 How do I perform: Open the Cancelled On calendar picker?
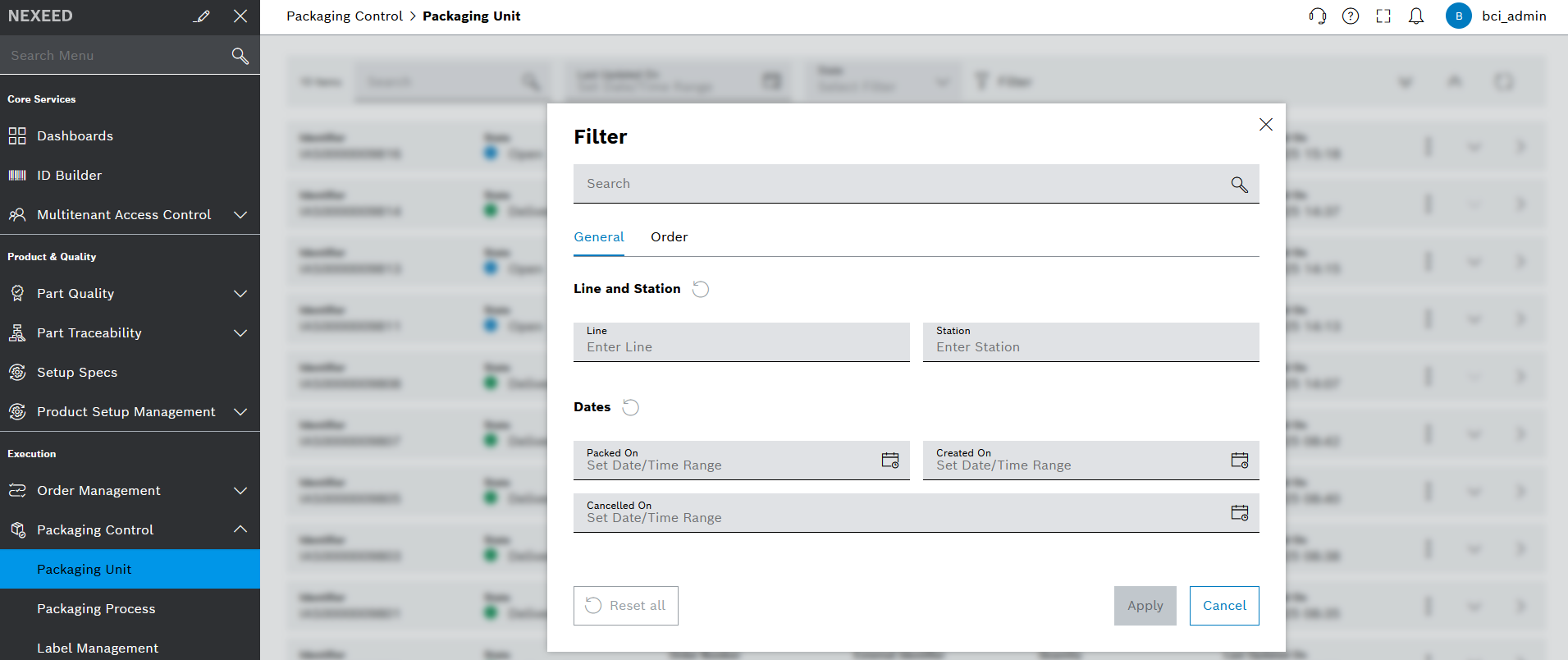pyautogui.click(x=1239, y=513)
